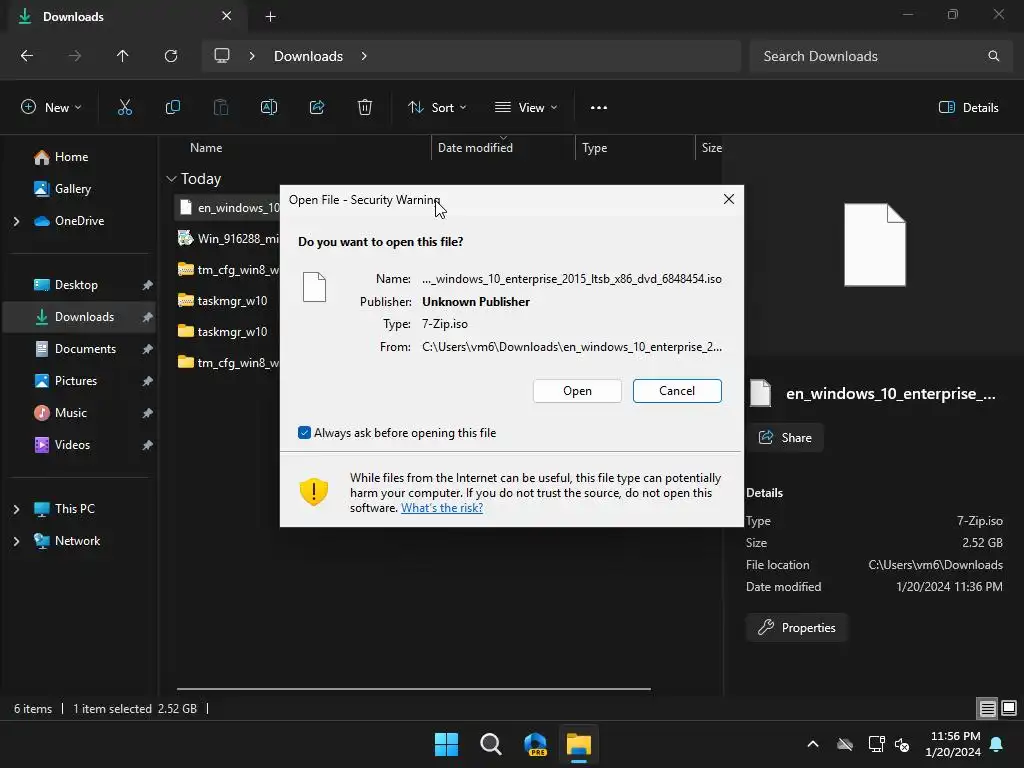The width and height of the screenshot is (1024, 768).
Task: Open Properties from details pane
Action: (x=797, y=628)
